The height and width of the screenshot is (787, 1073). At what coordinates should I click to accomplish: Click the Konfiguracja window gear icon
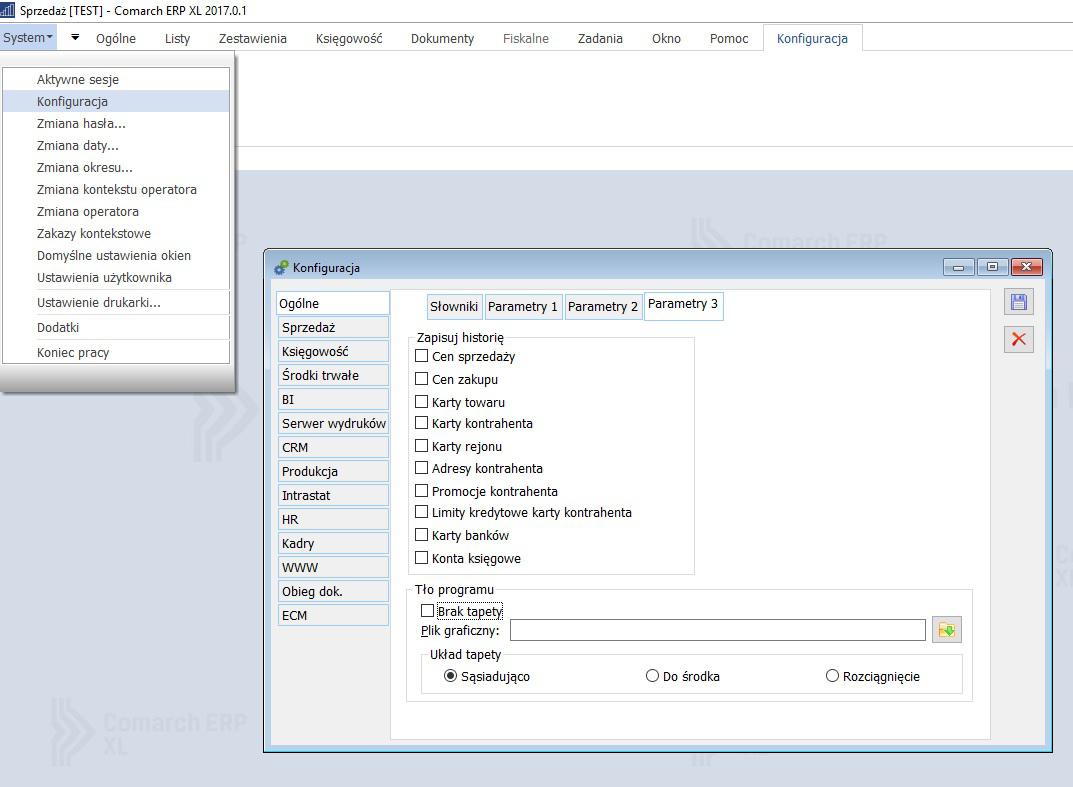[x=281, y=268]
